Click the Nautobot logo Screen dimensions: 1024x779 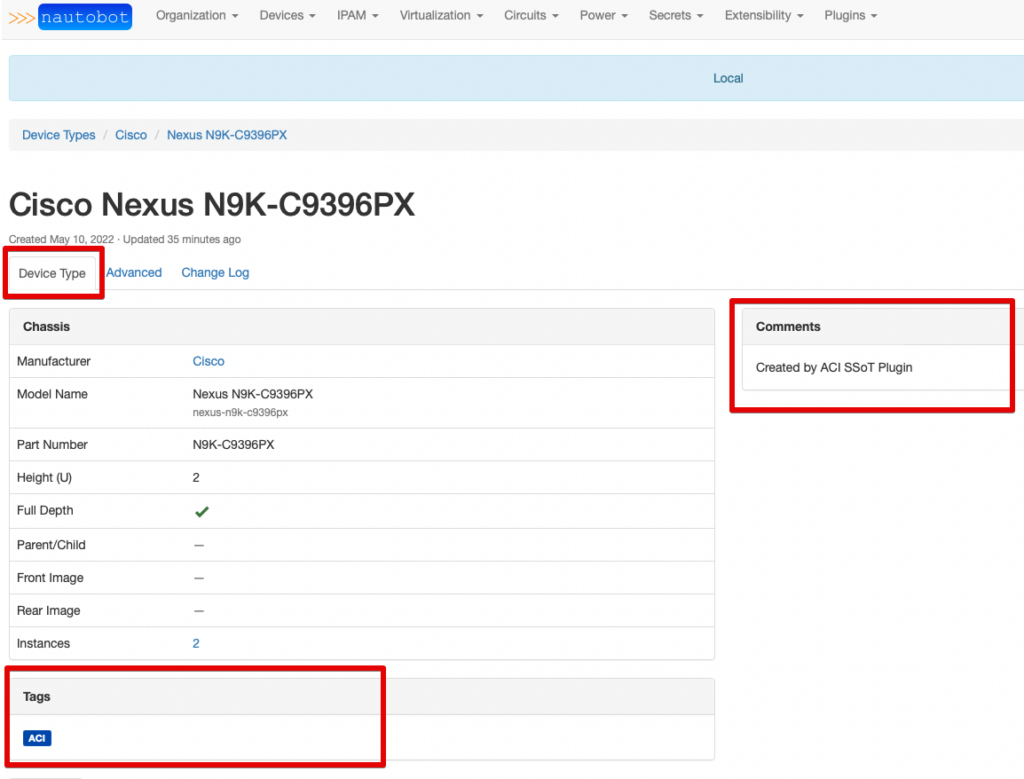(x=70, y=17)
